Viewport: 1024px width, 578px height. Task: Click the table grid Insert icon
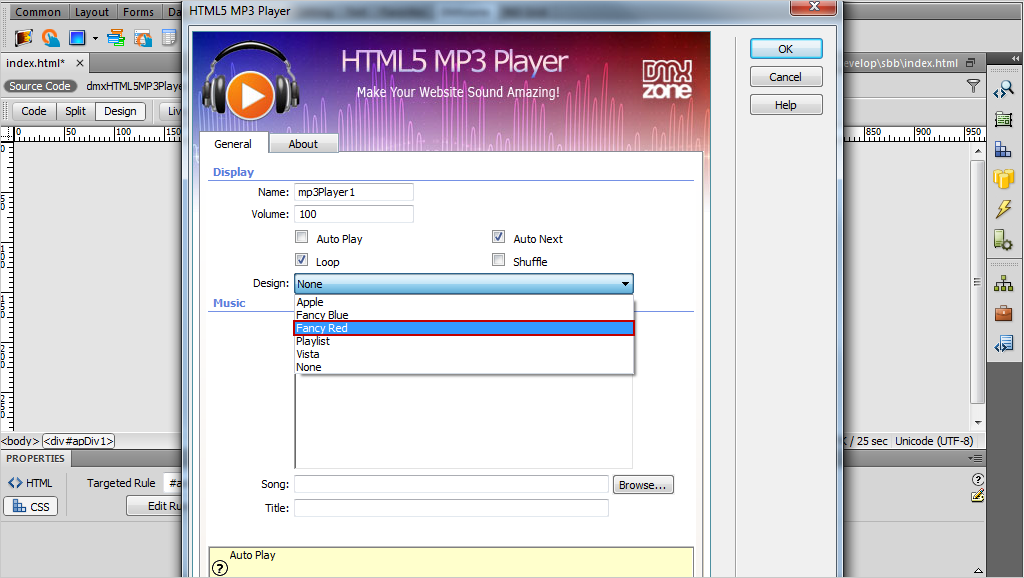169,38
